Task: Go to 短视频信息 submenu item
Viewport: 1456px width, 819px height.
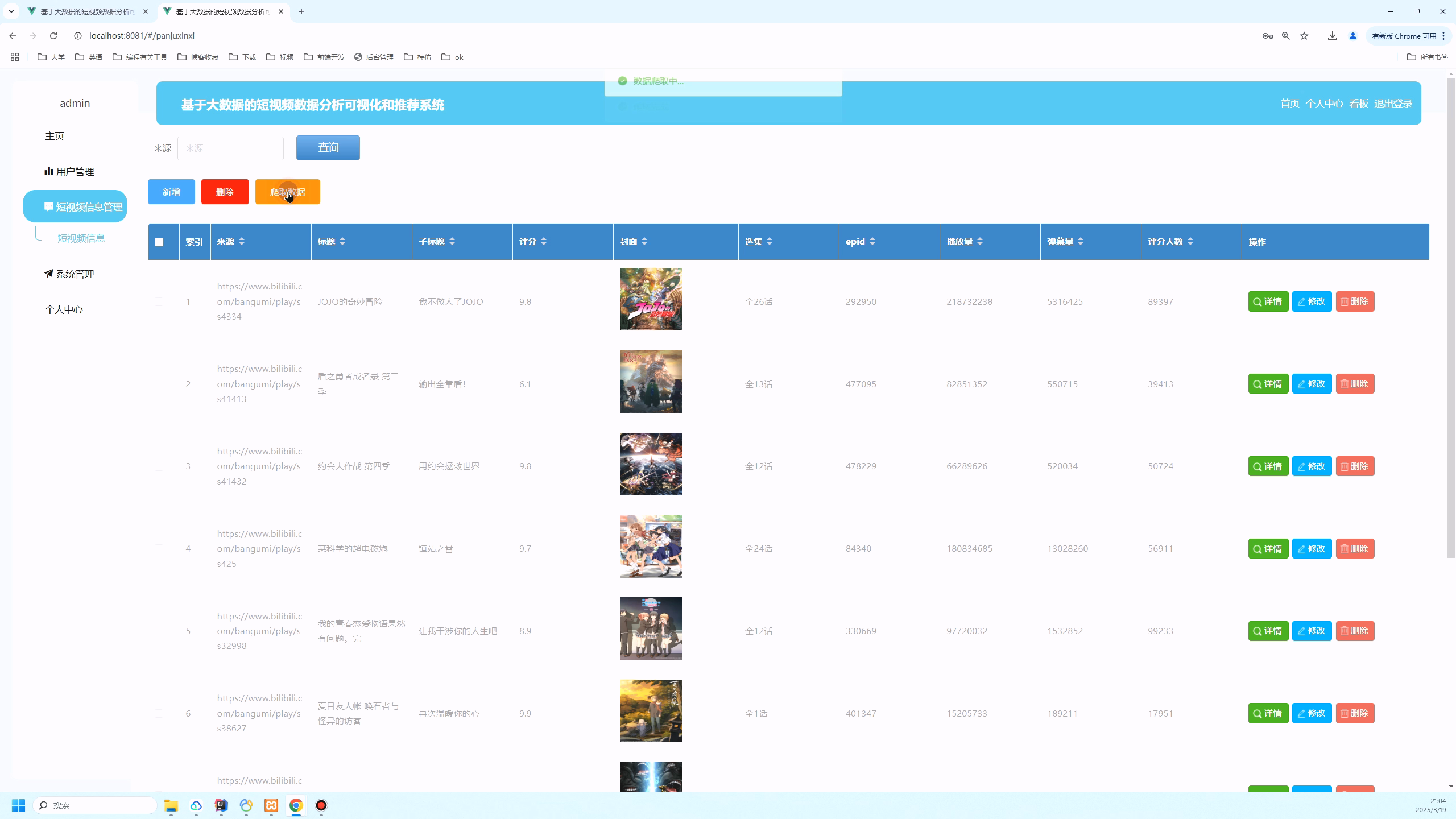Action: pos(81,238)
